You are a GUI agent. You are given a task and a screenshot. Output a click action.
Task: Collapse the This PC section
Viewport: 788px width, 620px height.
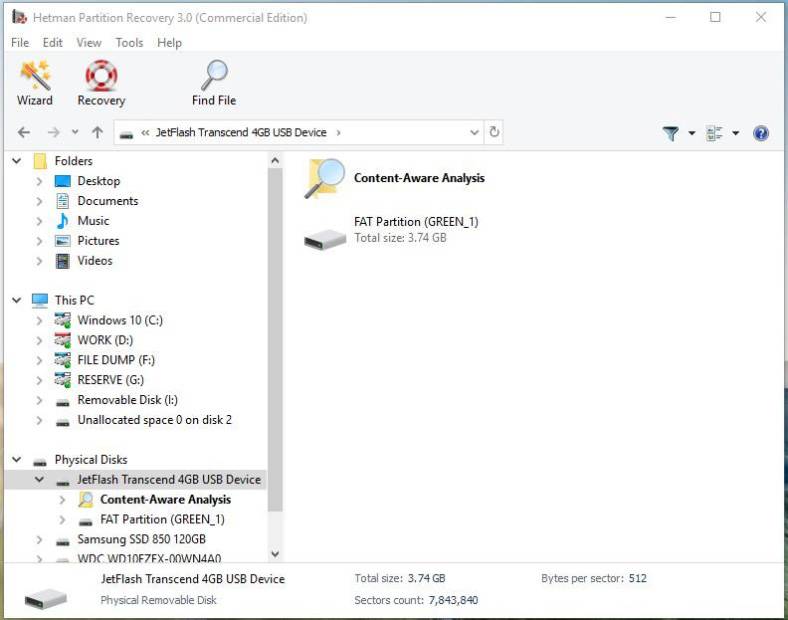click(17, 300)
